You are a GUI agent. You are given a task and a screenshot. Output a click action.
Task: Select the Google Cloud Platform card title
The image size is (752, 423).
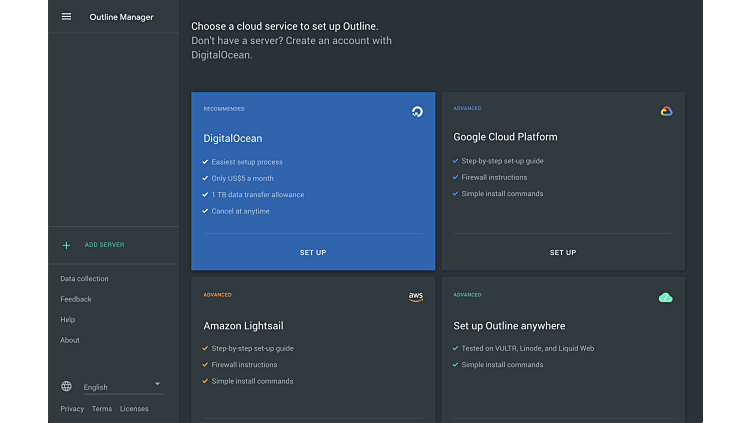(x=505, y=137)
